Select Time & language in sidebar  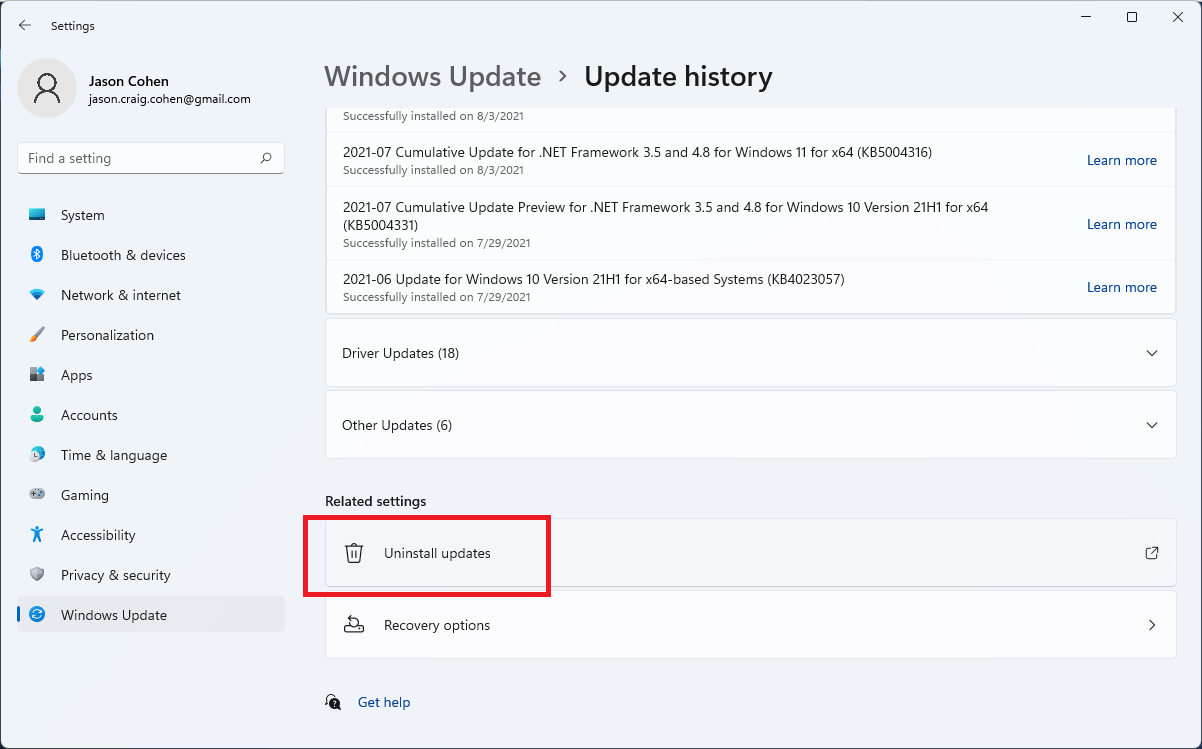point(113,455)
